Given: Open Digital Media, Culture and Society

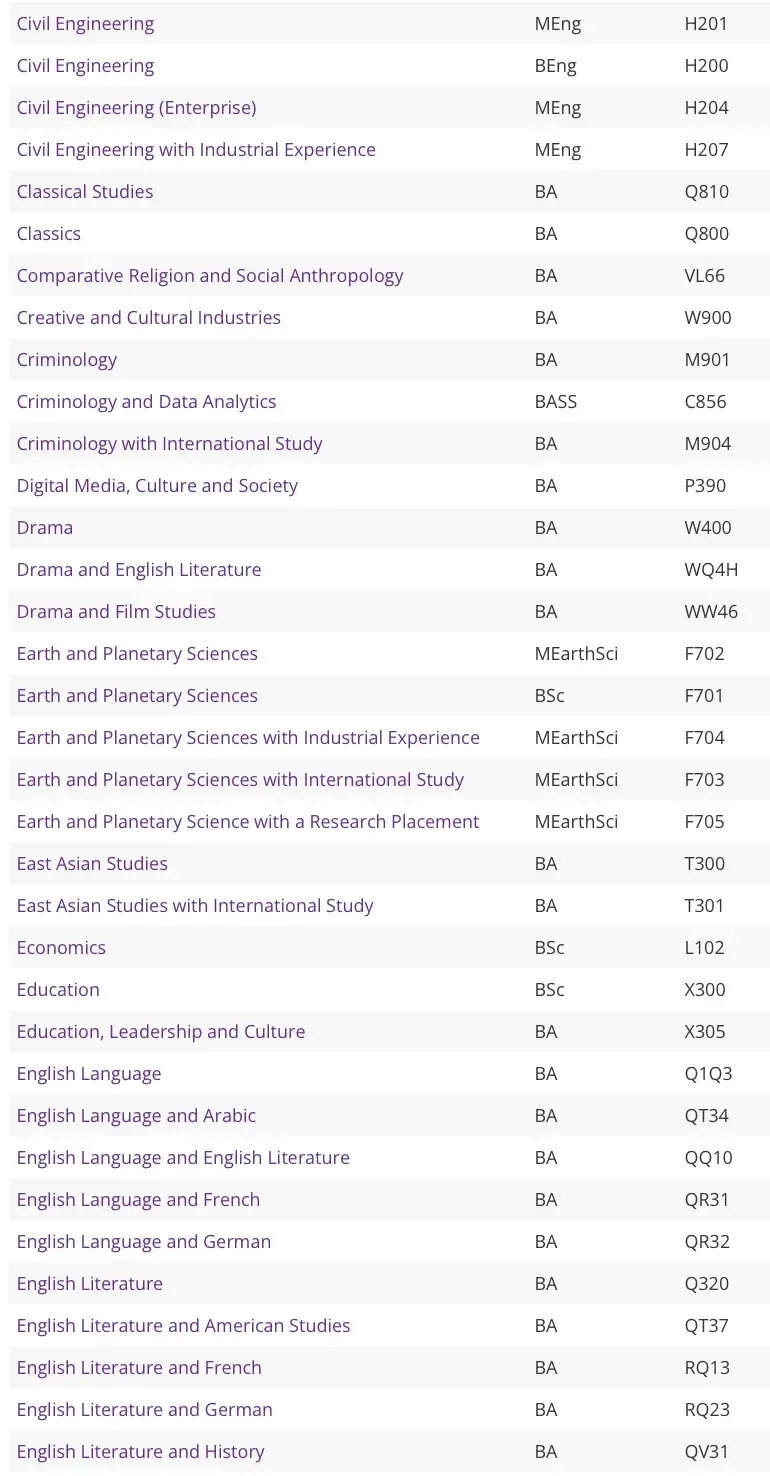Looking at the screenshot, I should coord(157,486).
